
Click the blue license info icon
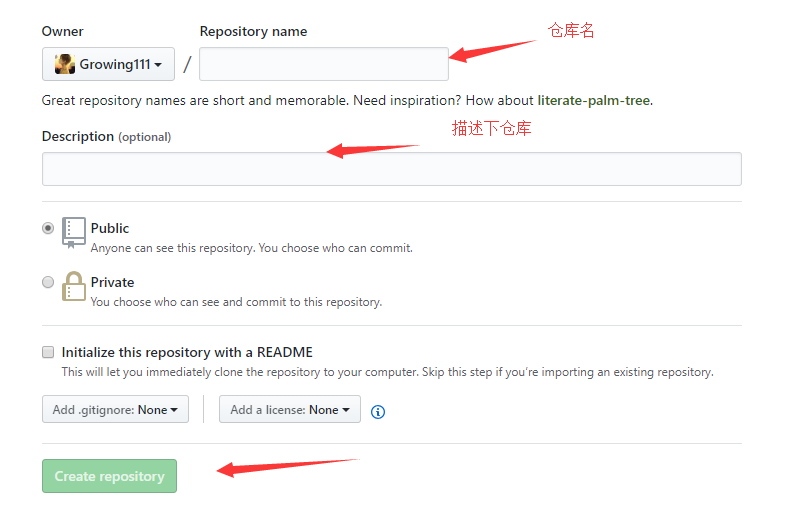(x=378, y=412)
